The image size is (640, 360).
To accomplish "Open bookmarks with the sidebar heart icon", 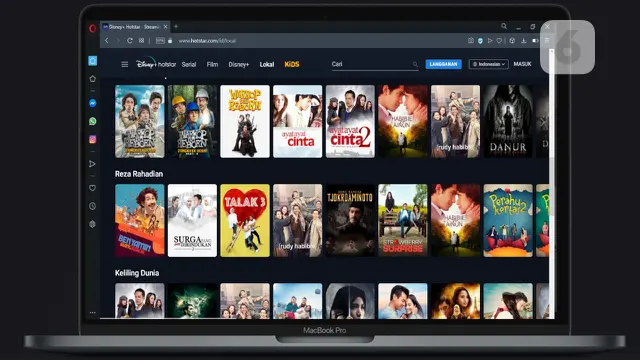I will coord(93,188).
